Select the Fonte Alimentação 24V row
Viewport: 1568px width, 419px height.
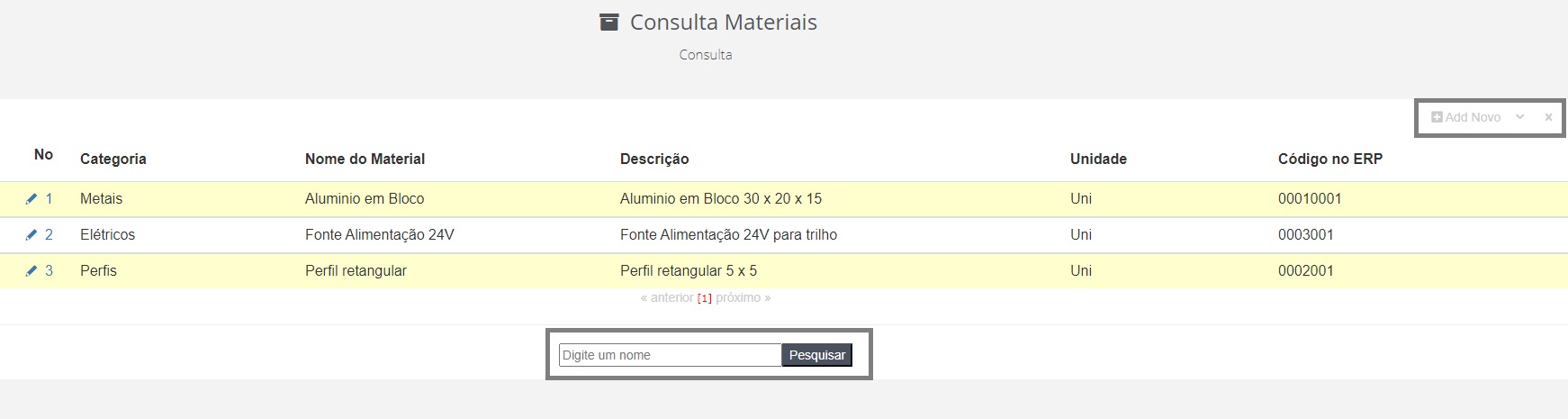(784, 235)
